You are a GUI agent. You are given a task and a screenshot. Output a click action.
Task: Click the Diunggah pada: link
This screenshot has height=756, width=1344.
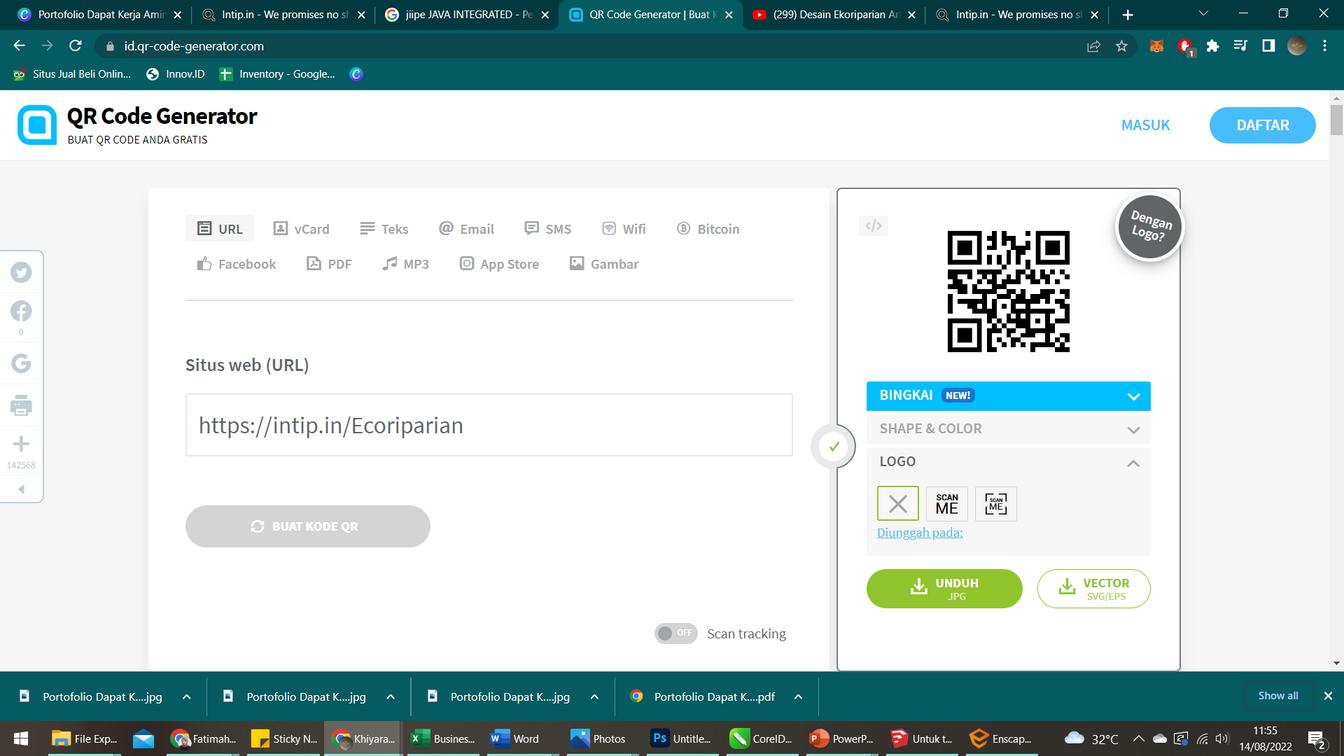920,533
